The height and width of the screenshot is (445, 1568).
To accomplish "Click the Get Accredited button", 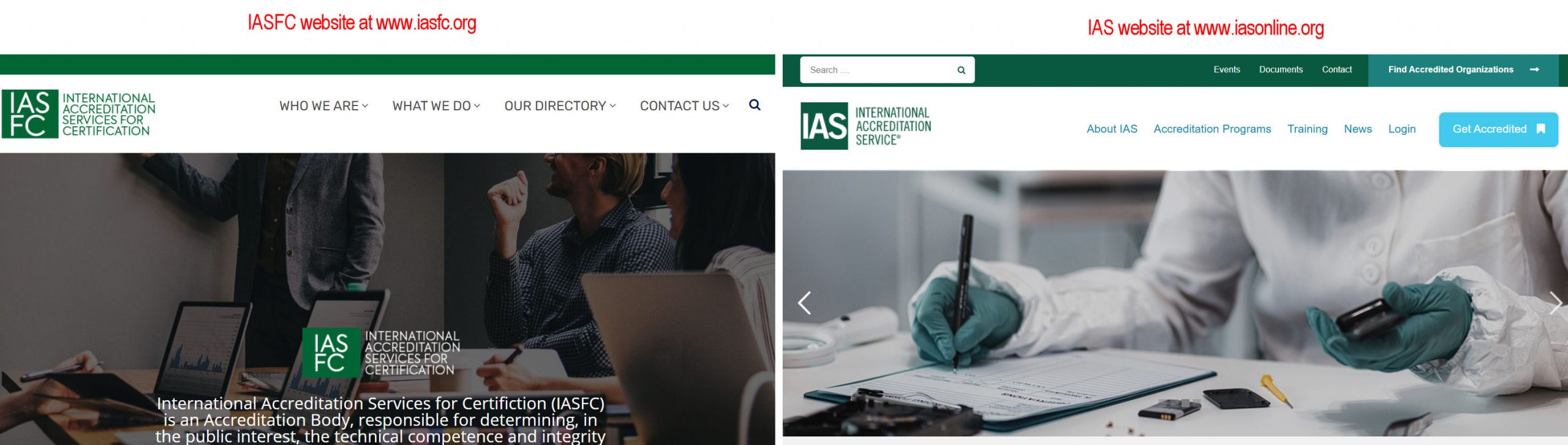I will (x=1498, y=129).
